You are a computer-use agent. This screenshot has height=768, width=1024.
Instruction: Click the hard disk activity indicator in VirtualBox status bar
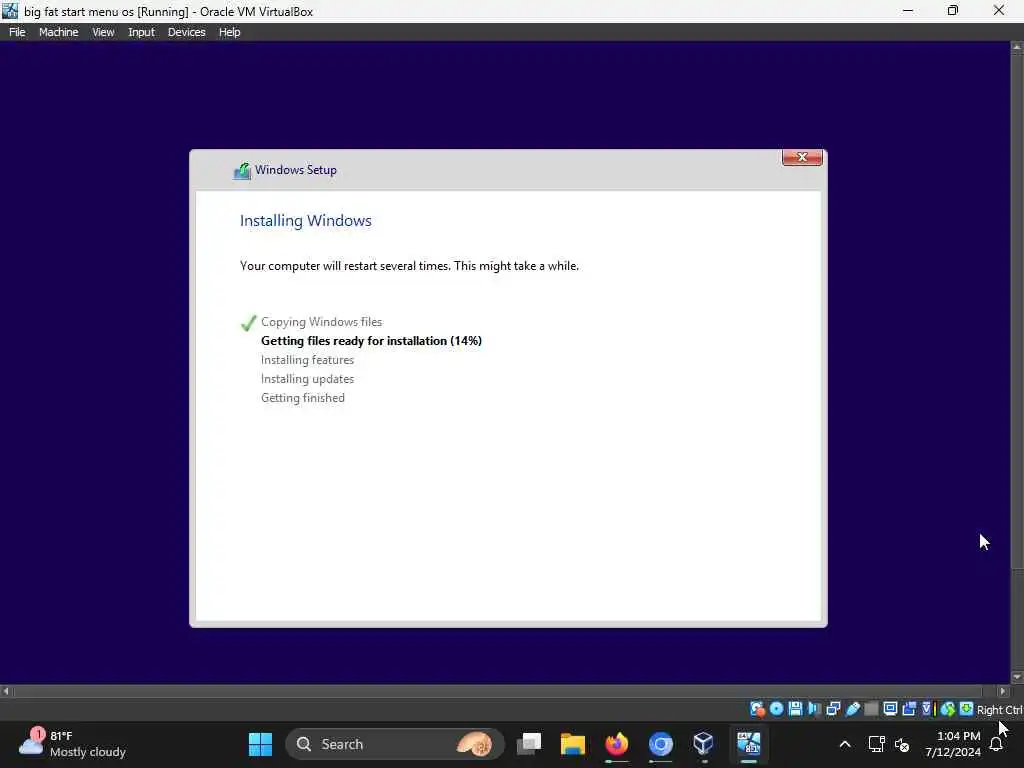(757, 709)
